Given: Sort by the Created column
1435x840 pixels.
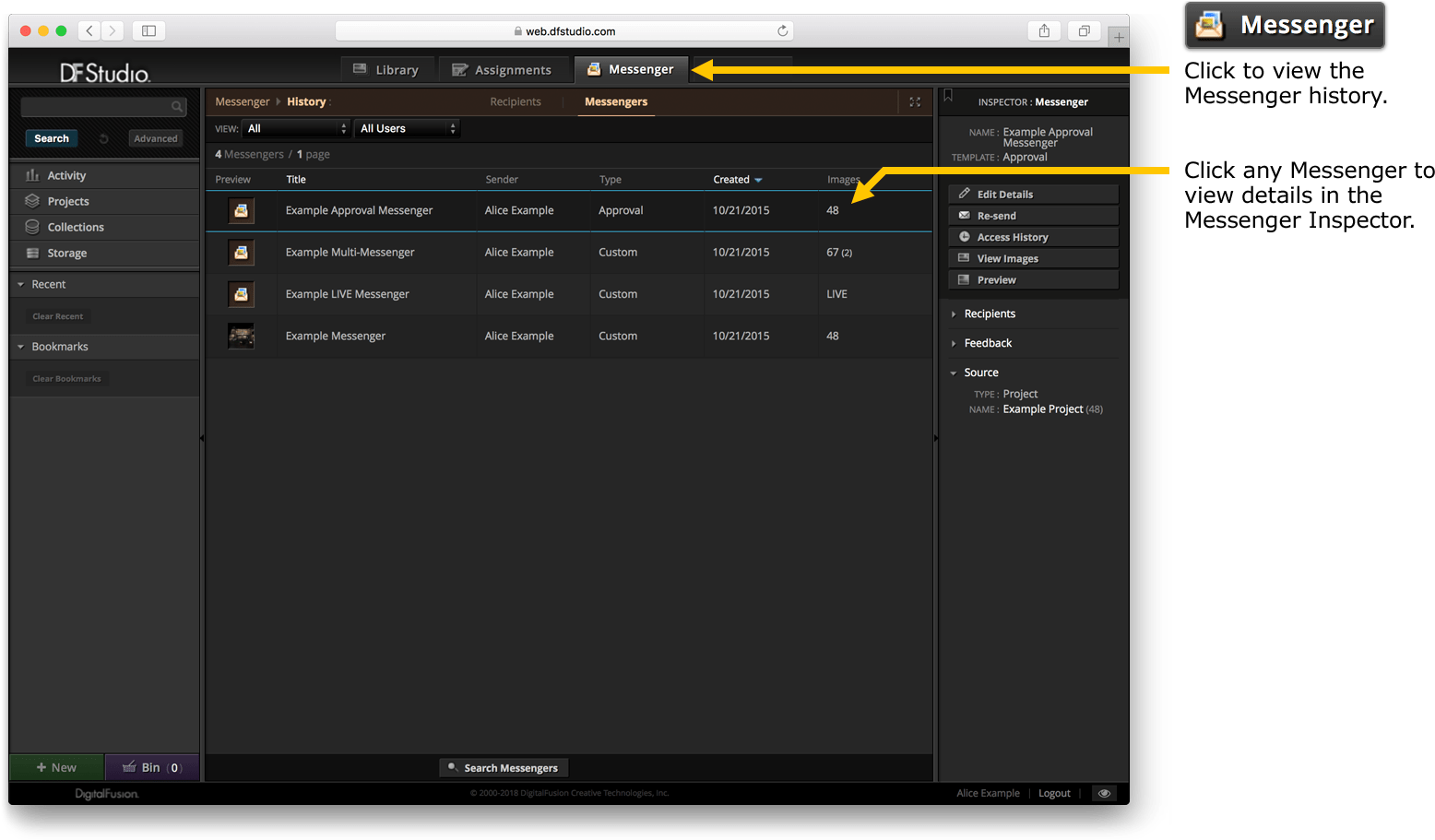Looking at the screenshot, I should [x=737, y=179].
